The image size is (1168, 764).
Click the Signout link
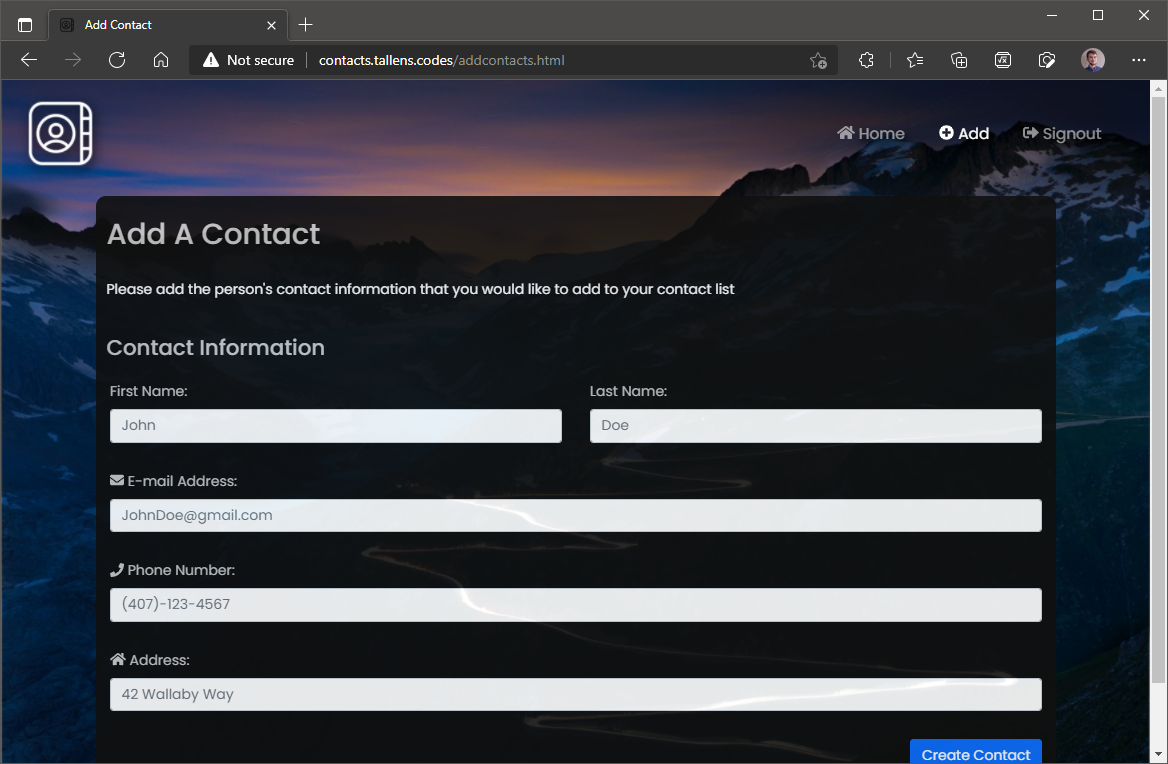pos(1062,134)
